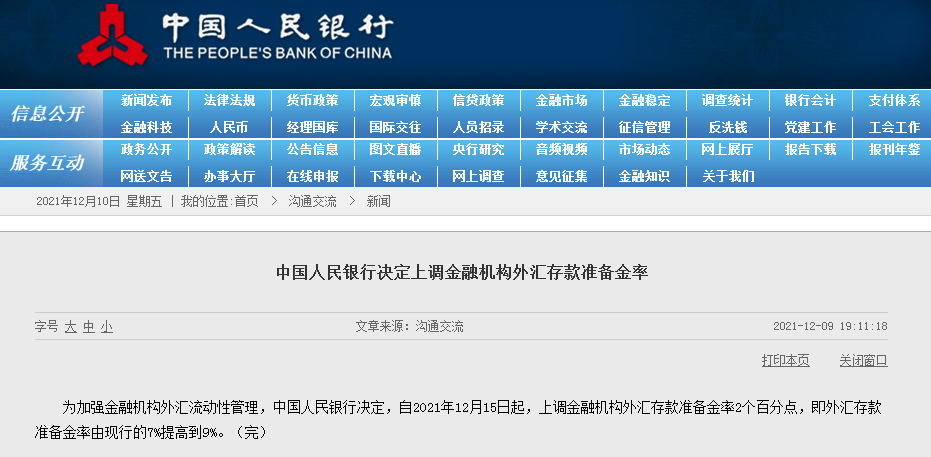
Task: Select 信贷政策 in the navigation
Action: 478,101
